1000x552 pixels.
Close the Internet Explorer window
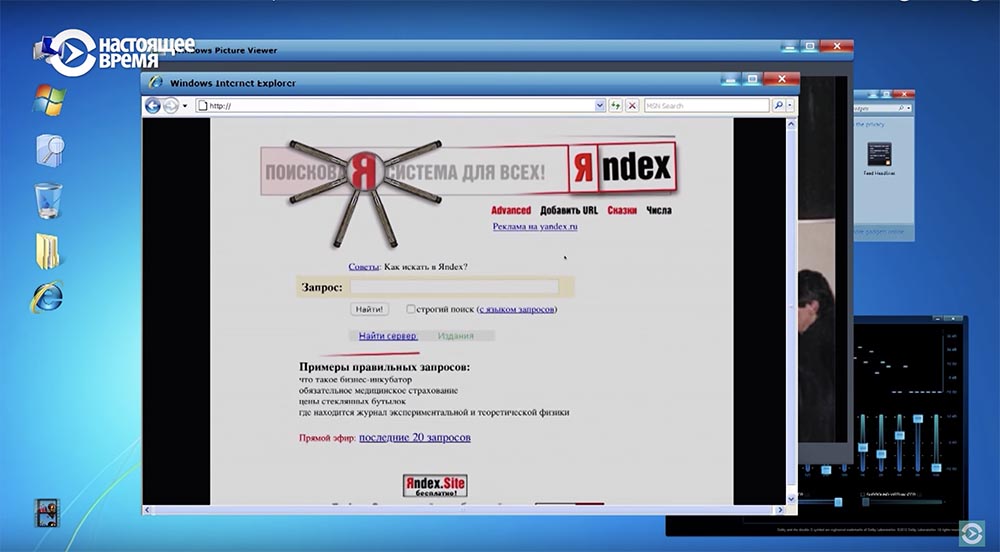point(782,79)
